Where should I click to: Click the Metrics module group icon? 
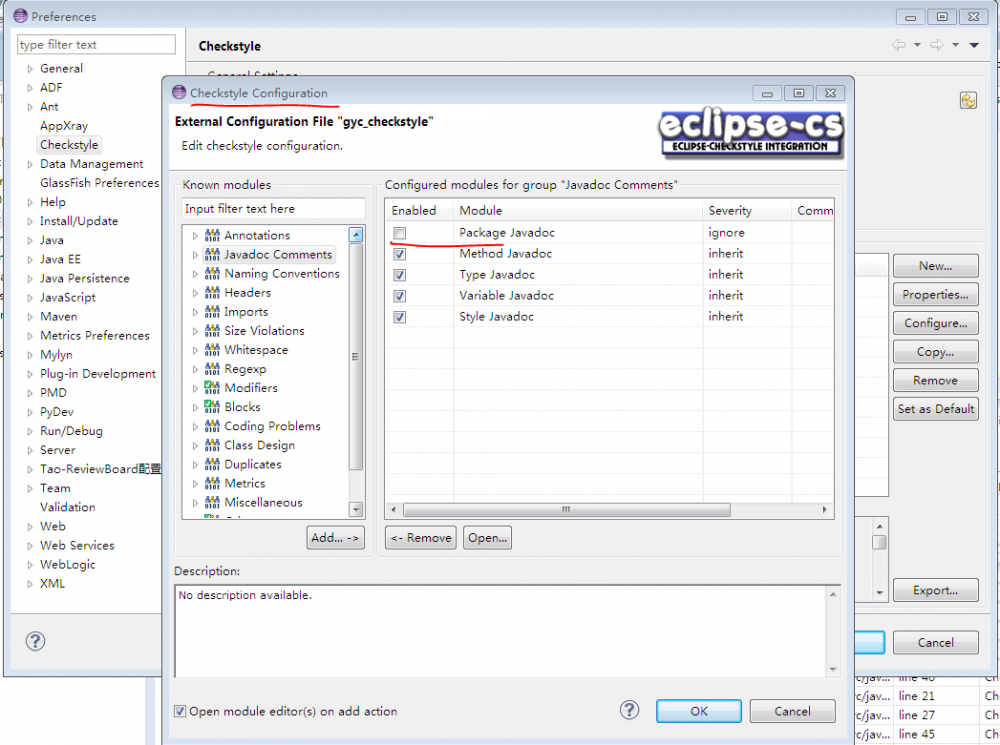(212, 483)
